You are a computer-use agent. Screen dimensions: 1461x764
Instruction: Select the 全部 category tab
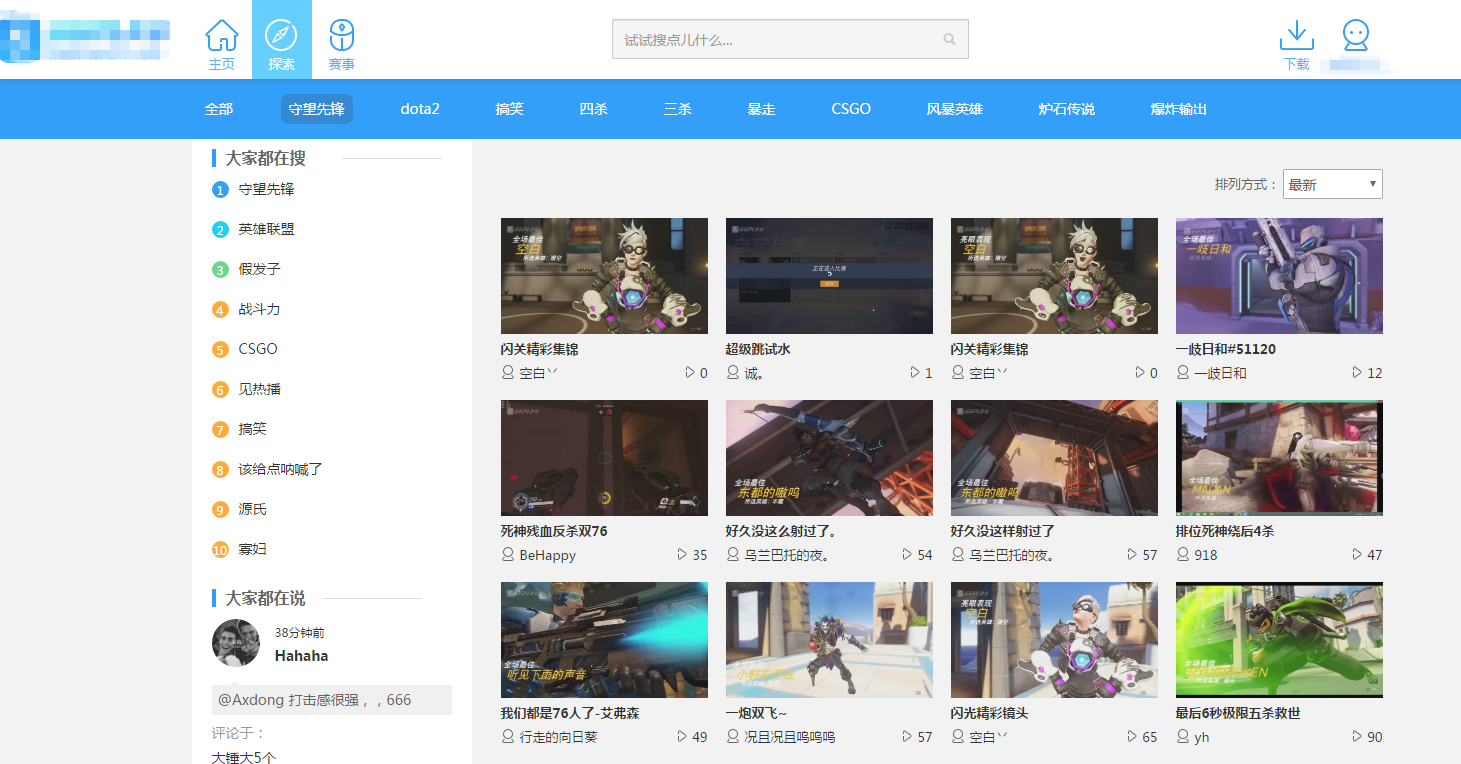[x=219, y=109]
